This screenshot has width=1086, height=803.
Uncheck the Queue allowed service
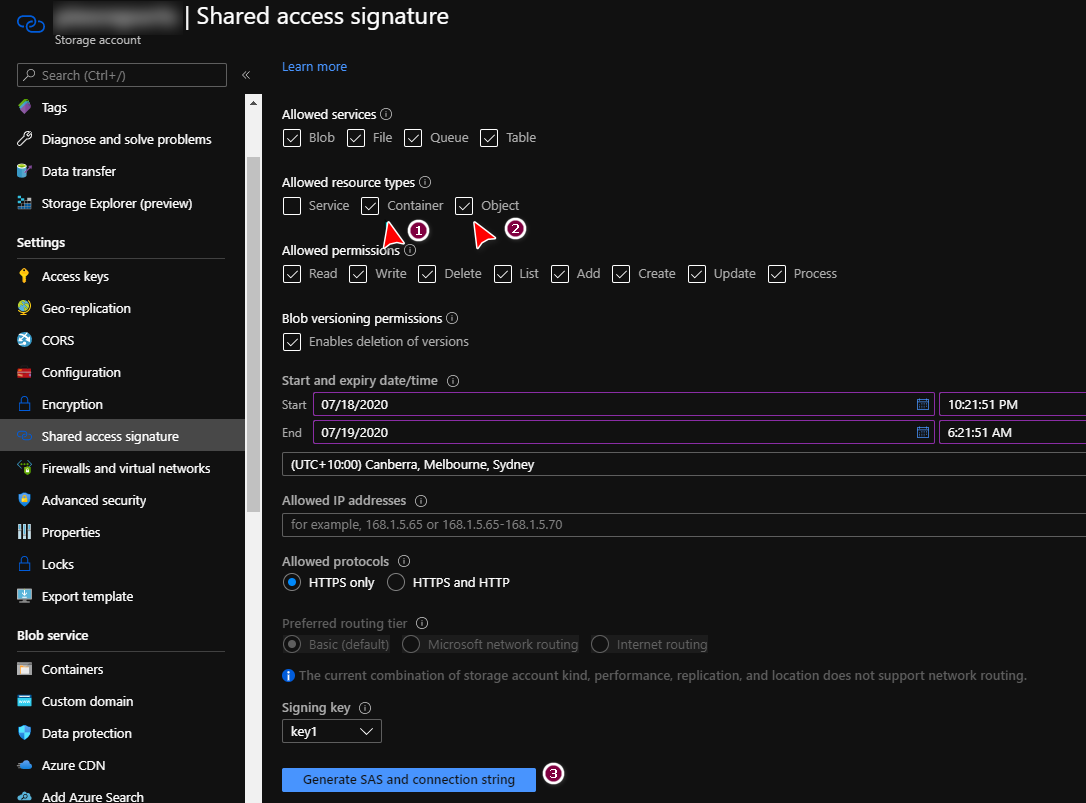pos(413,137)
